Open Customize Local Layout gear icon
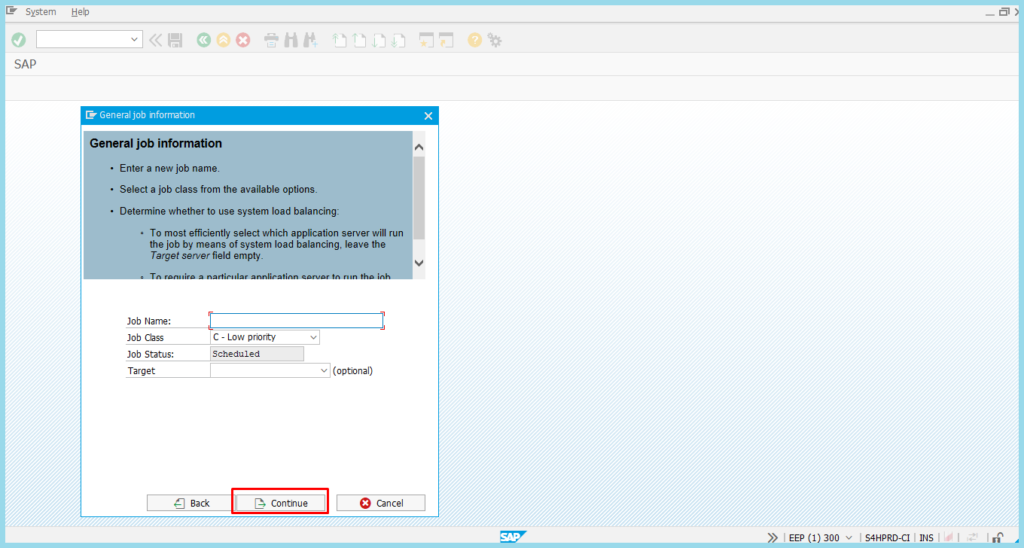The width and height of the screenshot is (1024, 548). (x=495, y=40)
